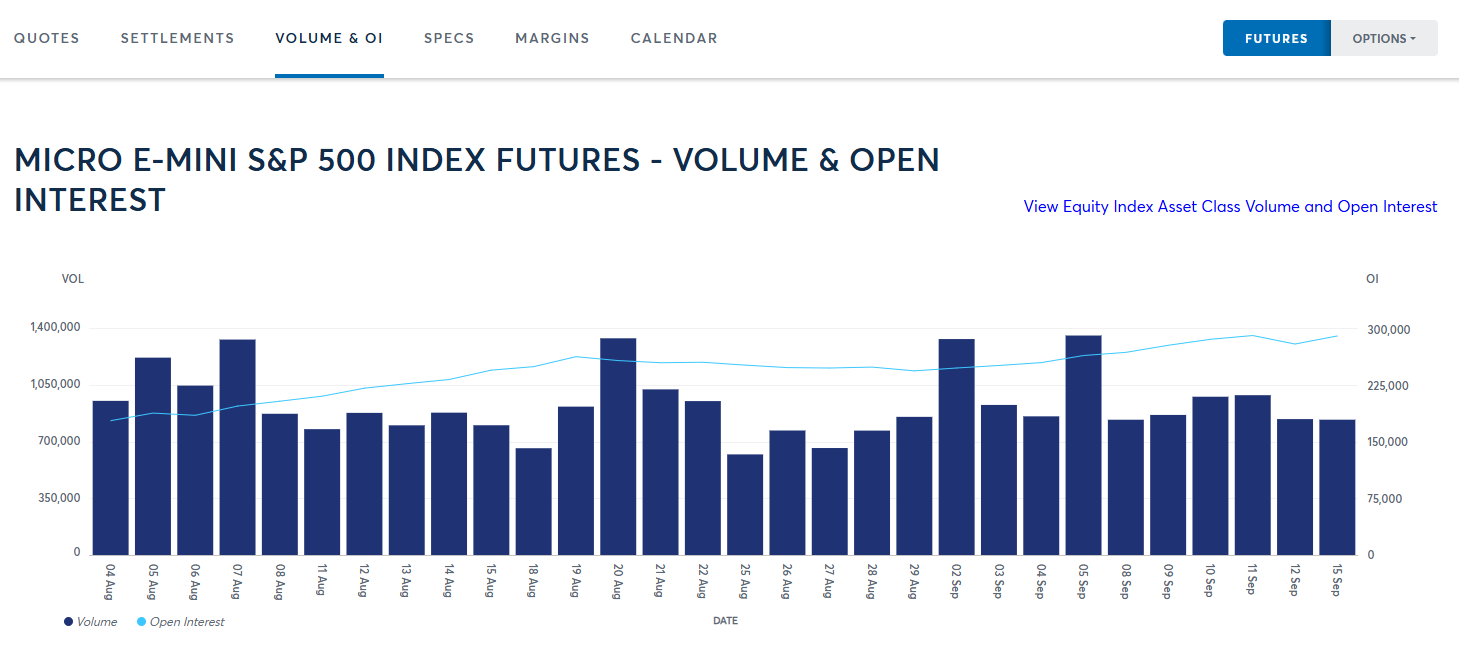
Task: Switch to the CALENDAR tab
Action: pyautogui.click(x=673, y=38)
